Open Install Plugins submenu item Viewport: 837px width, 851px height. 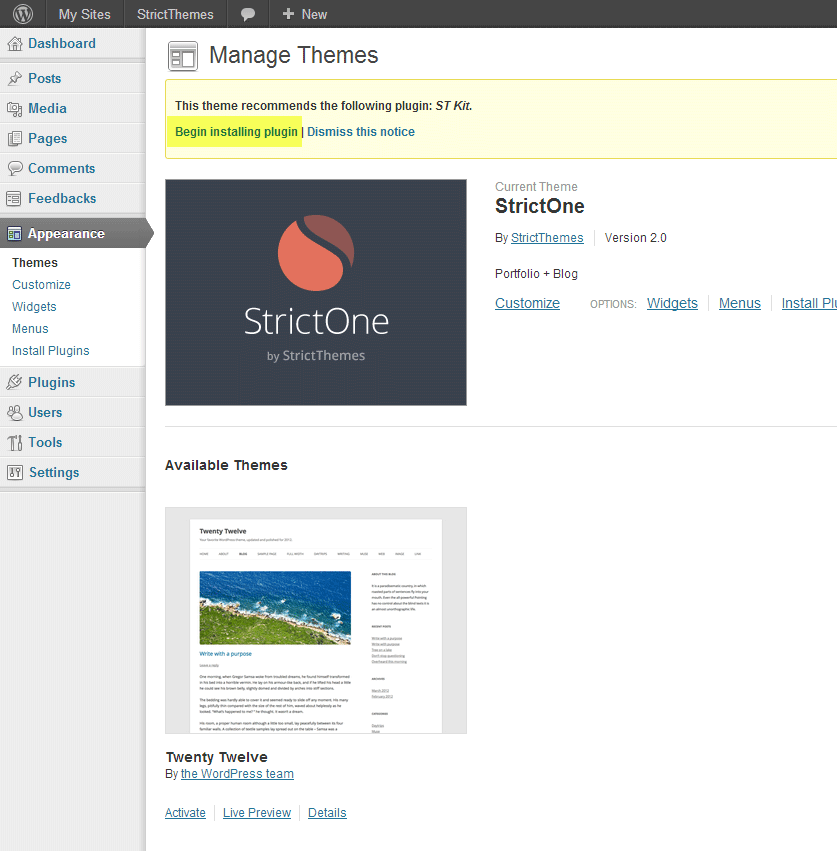50,351
